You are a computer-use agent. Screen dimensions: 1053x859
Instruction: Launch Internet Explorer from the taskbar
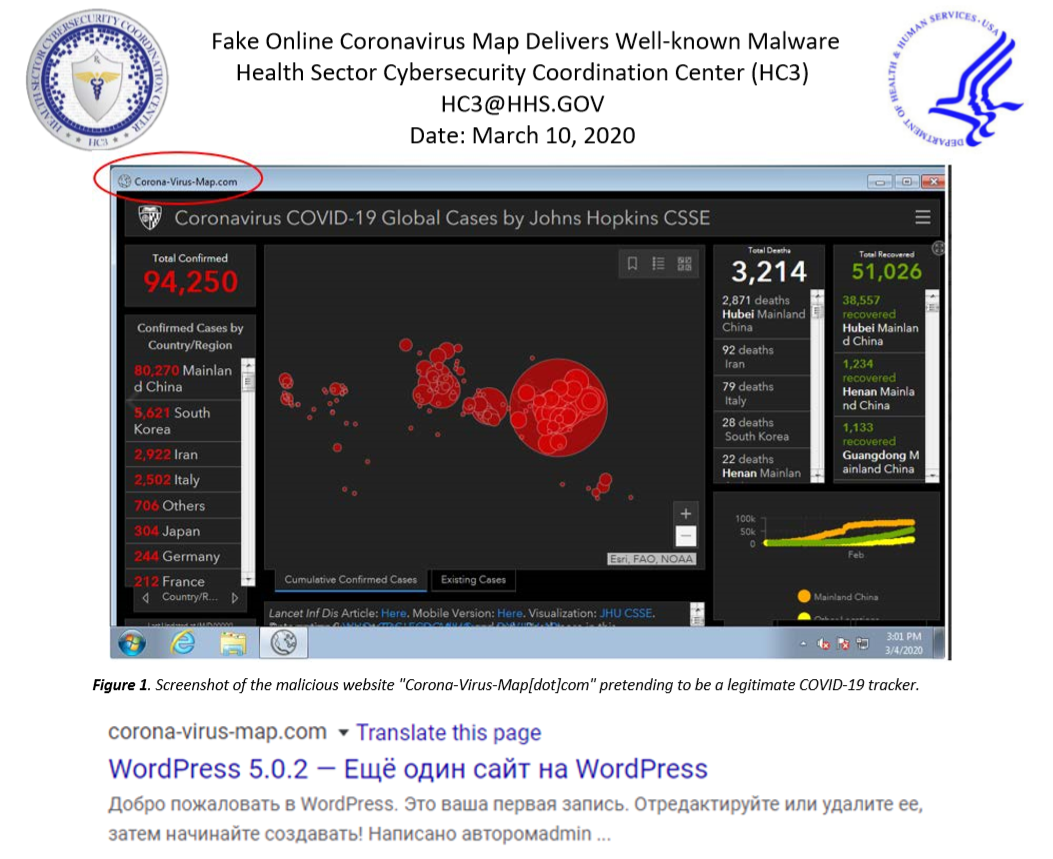tap(186, 643)
